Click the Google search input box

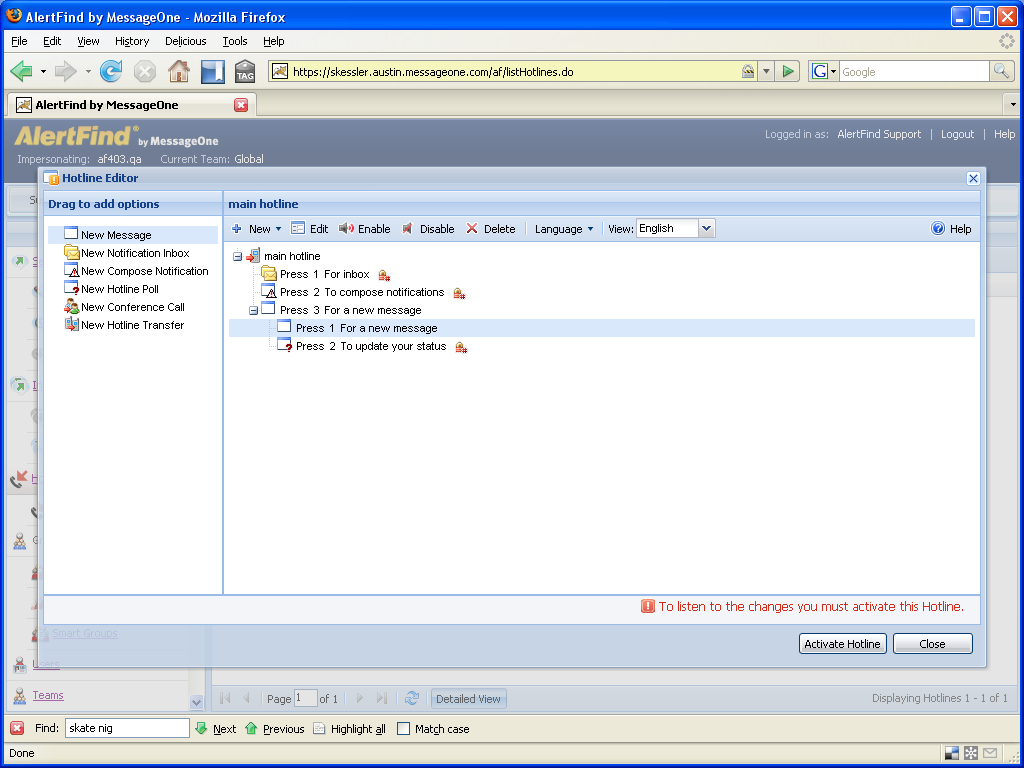(914, 71)
